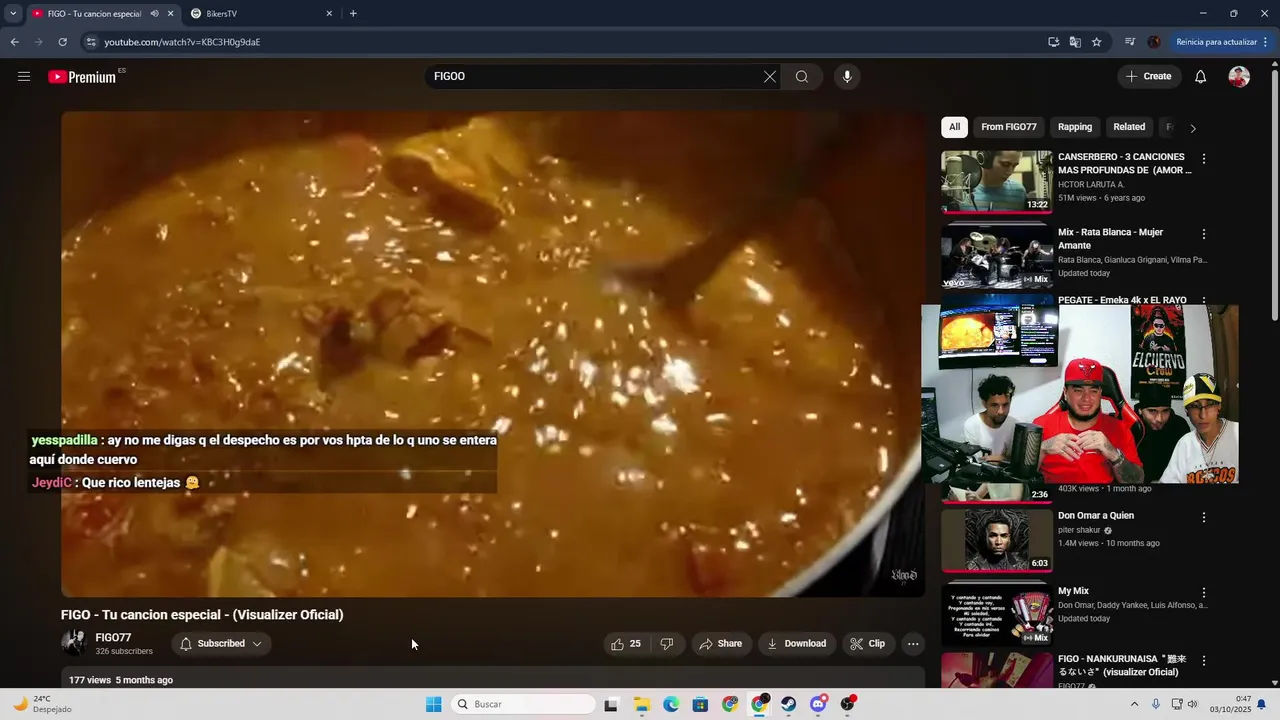Open options for Don Omar a Quien
Screen dimensions: 1280x720
tap(1204, 518)
